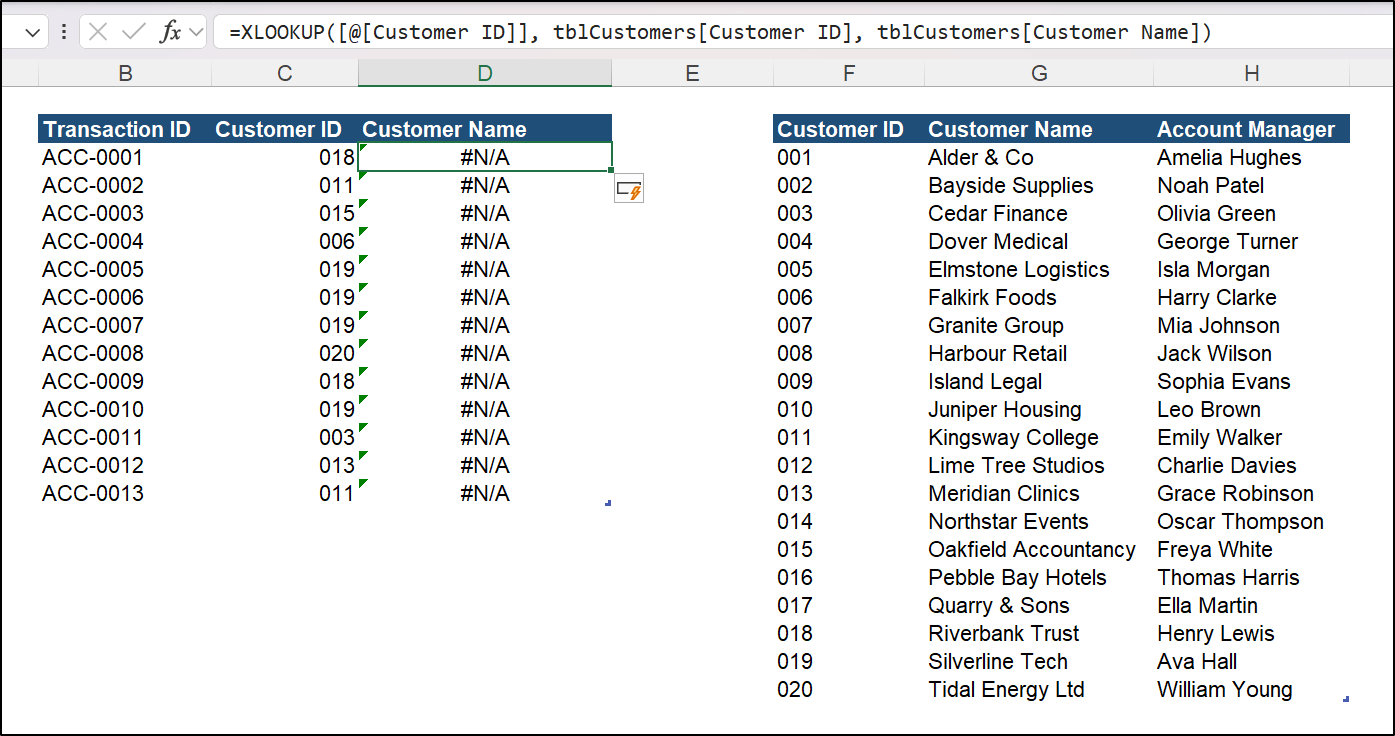Select column D header
Image resolution: width=1395 pixels, height=736 pixels.
[x=485, y=73]
